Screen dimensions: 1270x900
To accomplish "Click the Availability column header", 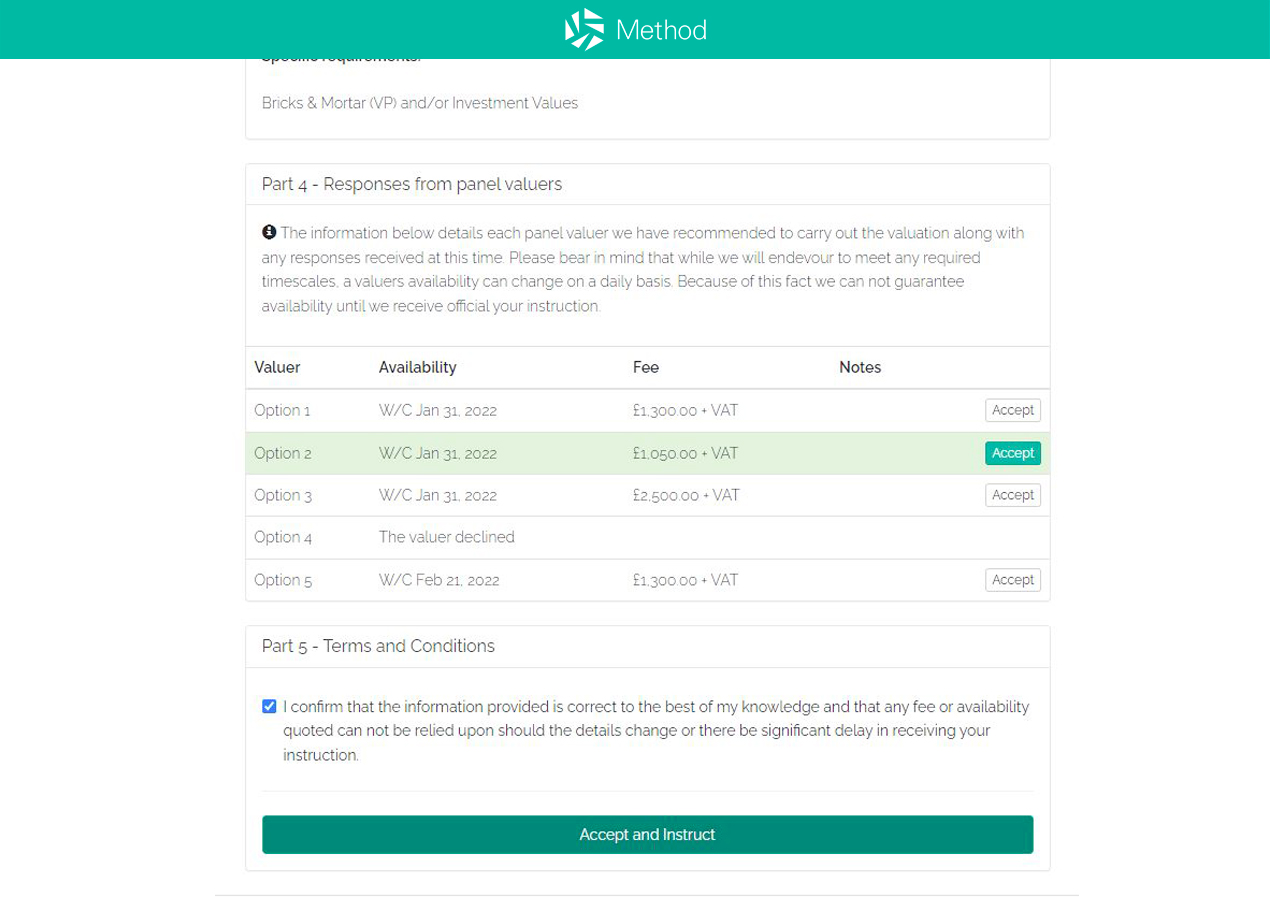I will click(417, 367).
